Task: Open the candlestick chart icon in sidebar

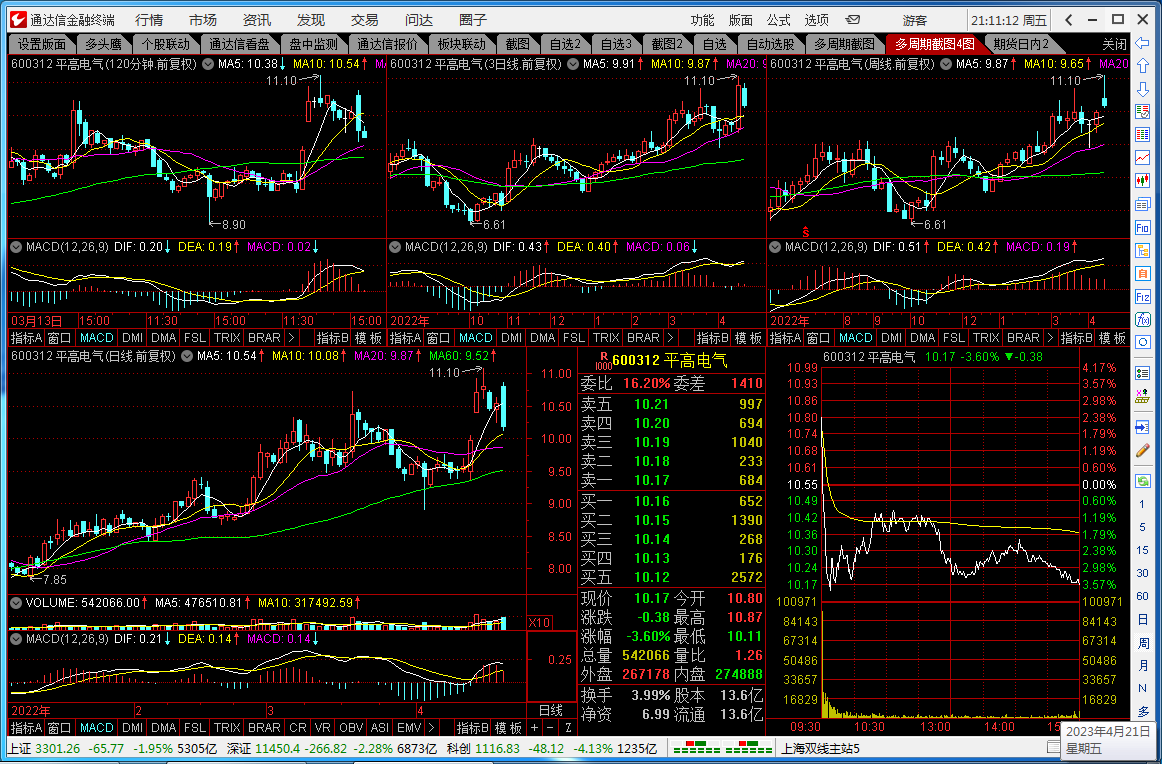Action: tap(1142, 181)
